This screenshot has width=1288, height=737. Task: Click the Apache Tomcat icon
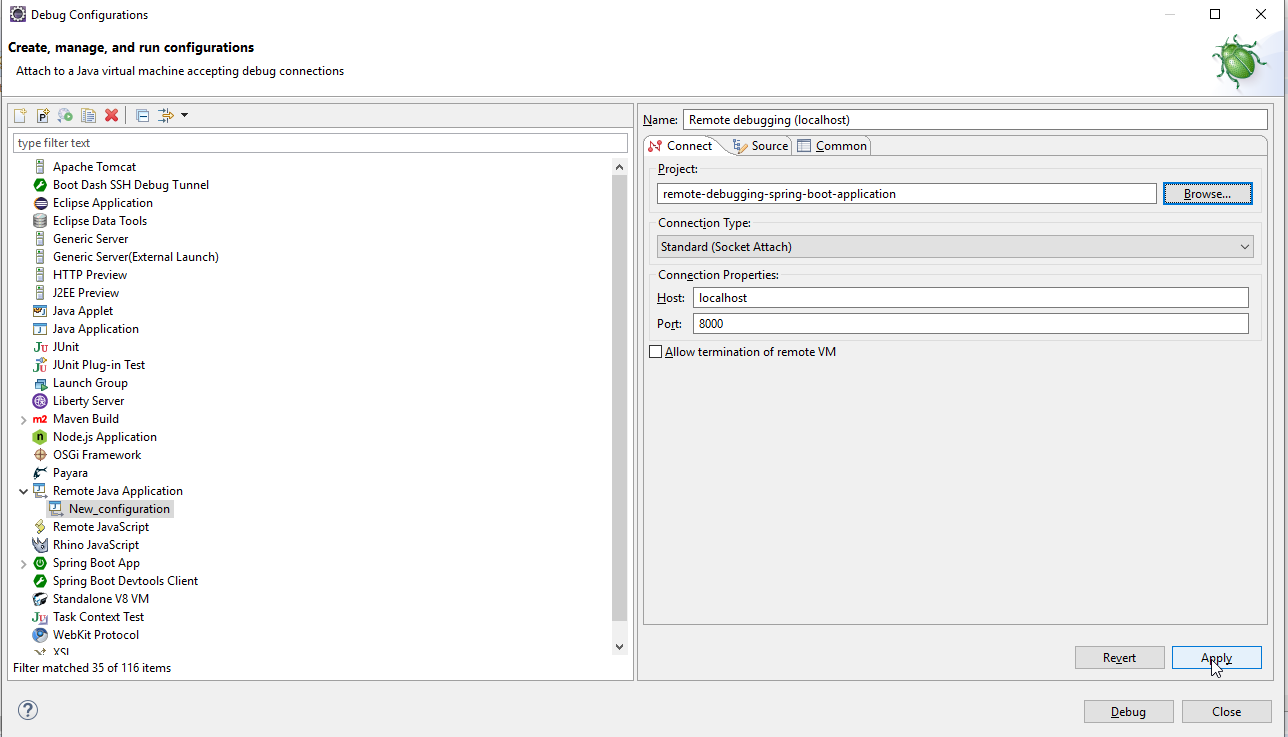(40, 167)
